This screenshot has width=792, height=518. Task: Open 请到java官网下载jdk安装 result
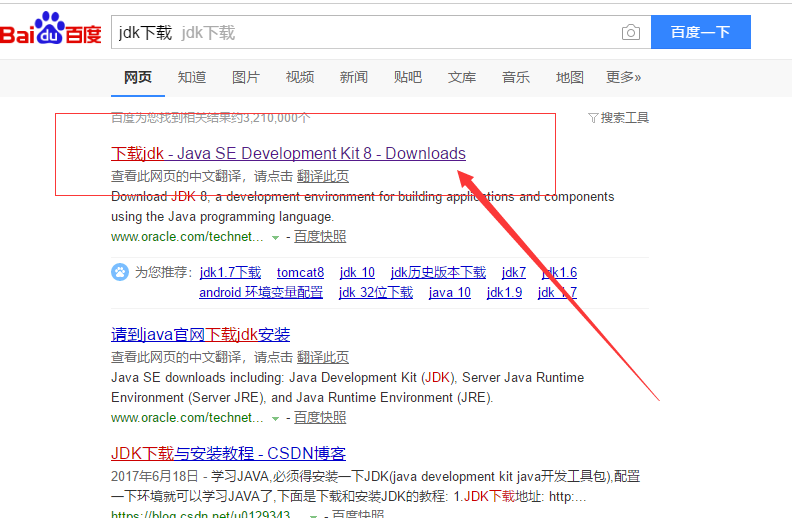pos(201,335)
